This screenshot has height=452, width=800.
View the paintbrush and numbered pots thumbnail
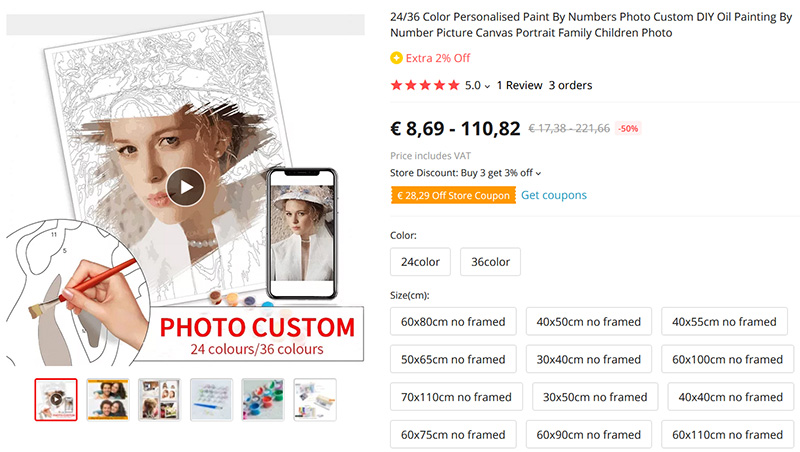click(x=211, y=399)
